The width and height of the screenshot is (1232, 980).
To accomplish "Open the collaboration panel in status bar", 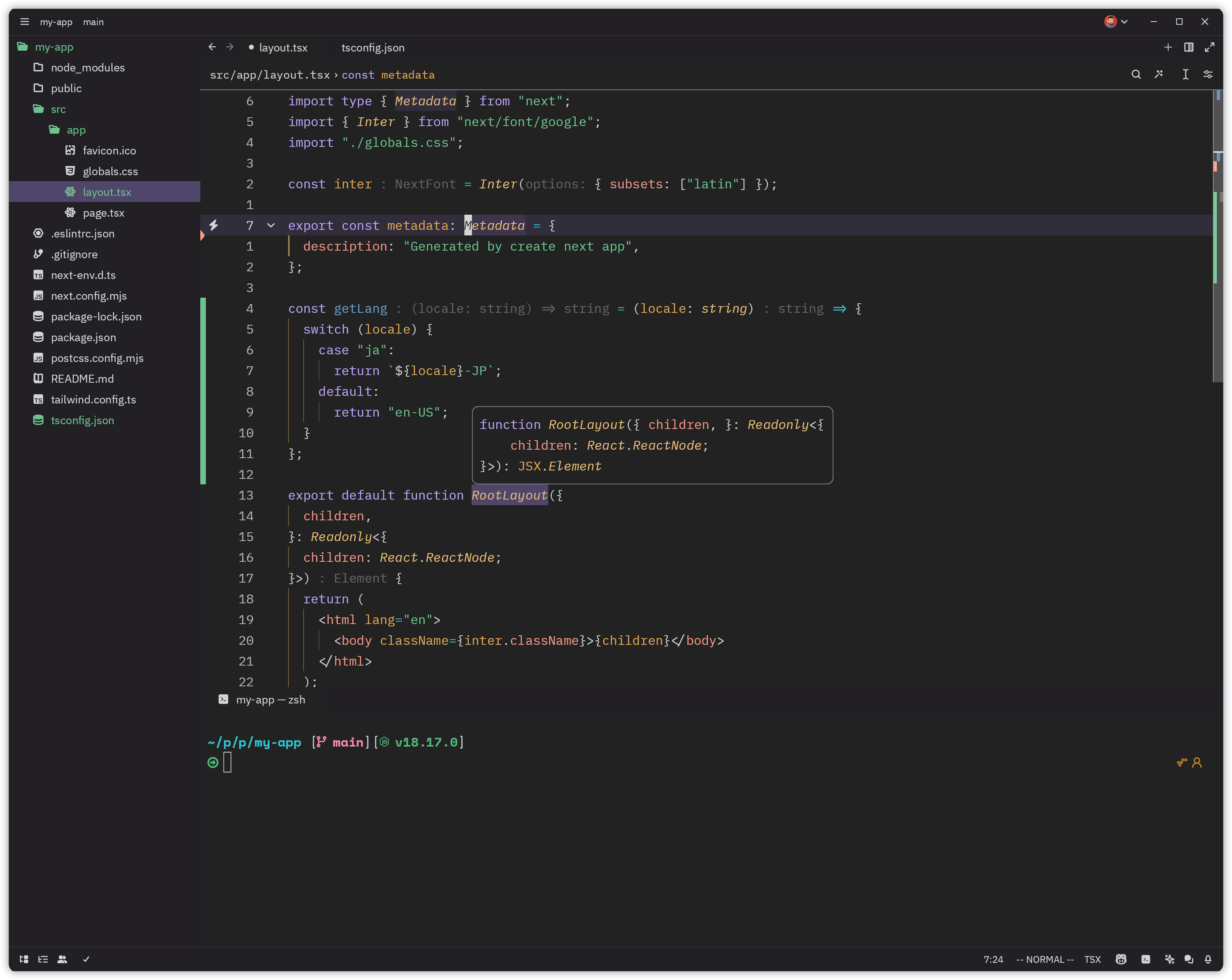I will [x=62, y=959].
